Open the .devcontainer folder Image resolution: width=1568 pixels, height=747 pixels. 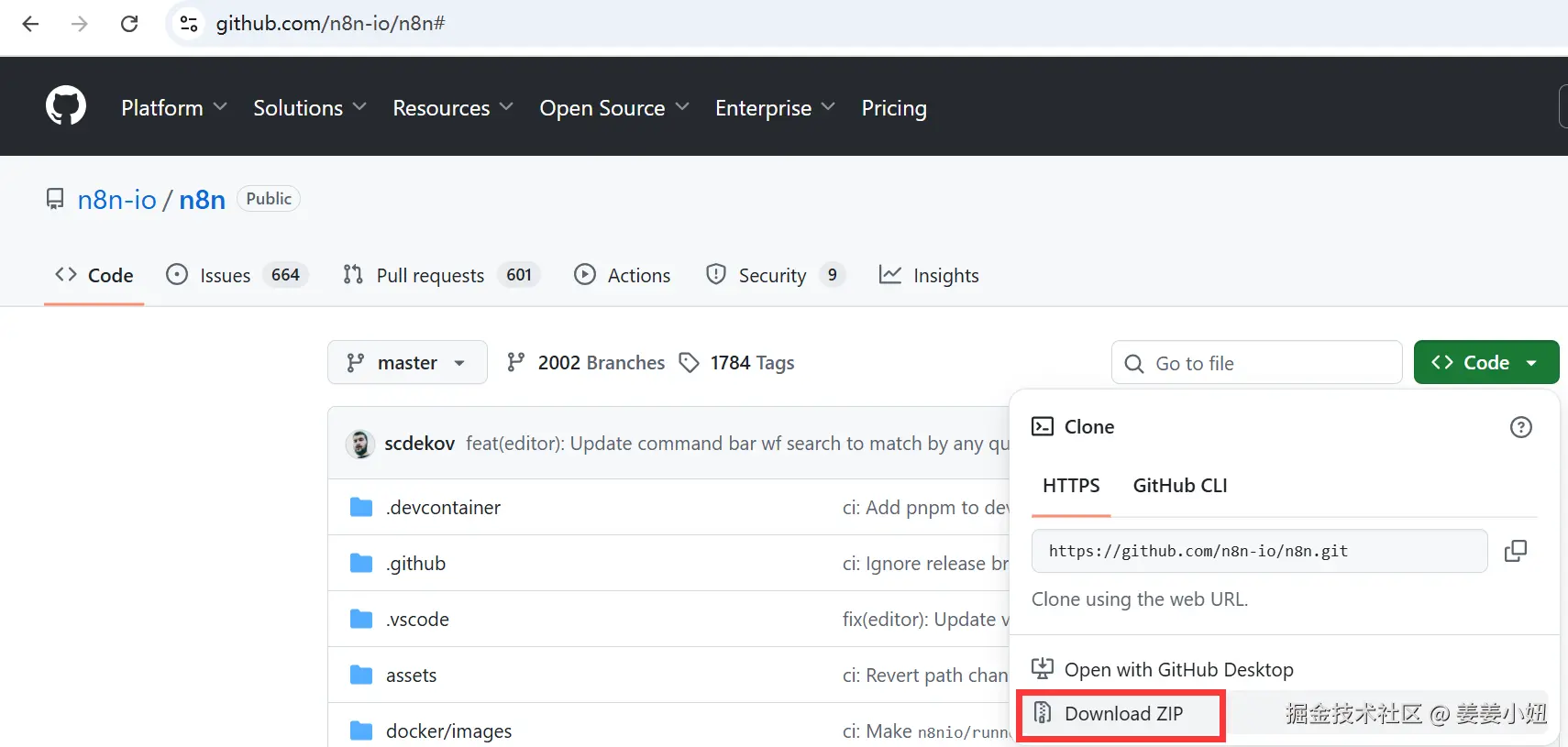click(443, 508)
